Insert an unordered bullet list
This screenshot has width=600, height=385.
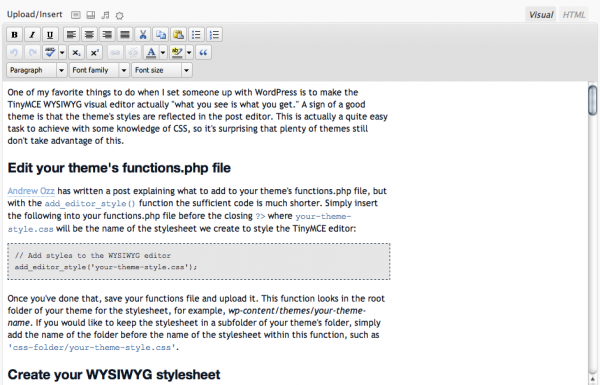pyautogui.click(x=196, y=34)
